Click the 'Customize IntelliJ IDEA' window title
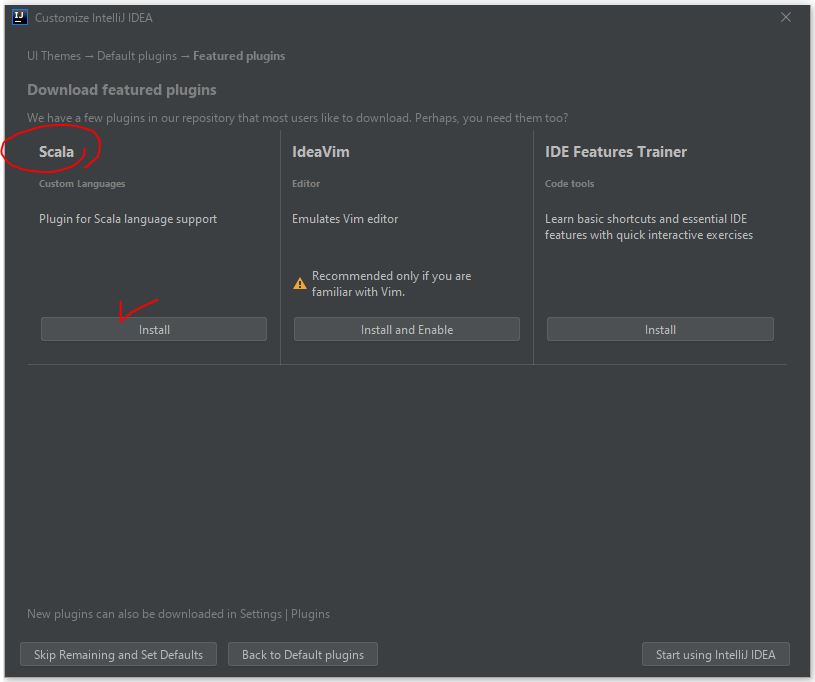Viewport: 815px width, 682px height. click(x=94, y=18)
